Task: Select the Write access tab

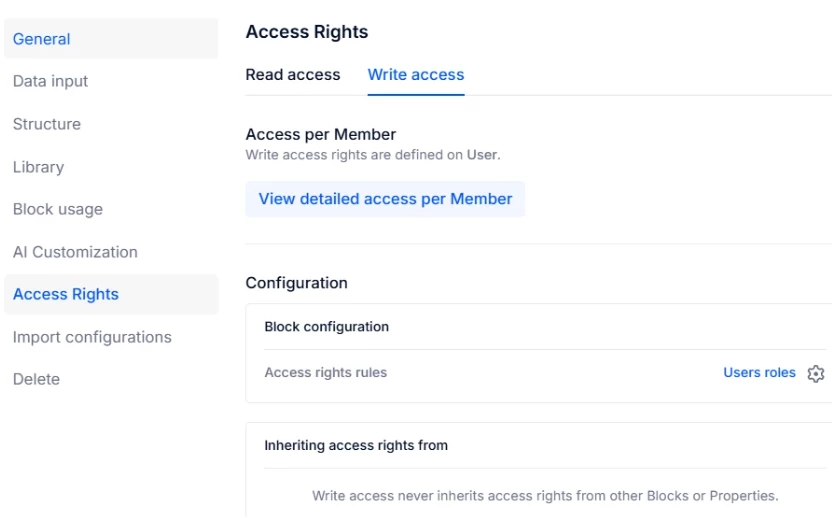Action: click(416, 75)
